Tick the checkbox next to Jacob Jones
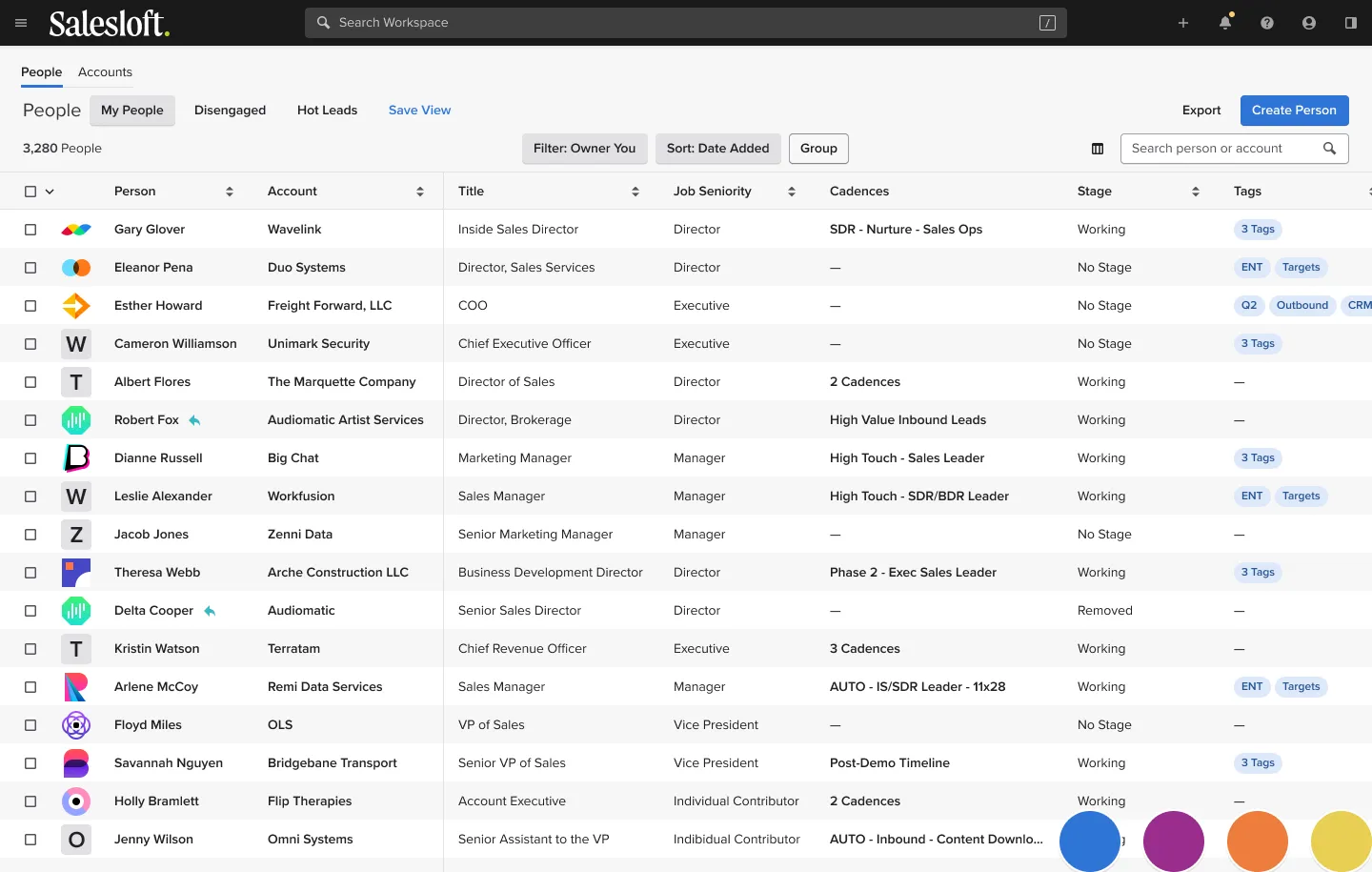 coord(30,535)
